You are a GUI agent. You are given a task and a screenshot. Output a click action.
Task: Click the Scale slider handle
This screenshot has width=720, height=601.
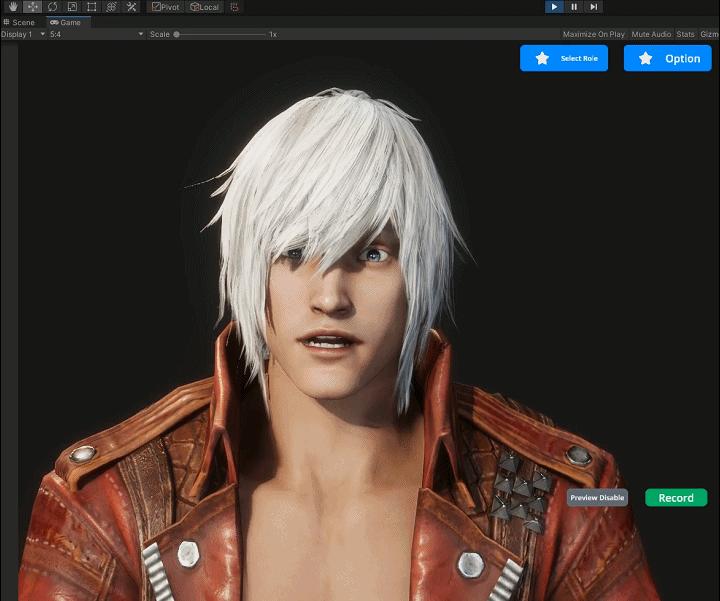[x=177, y=34]
